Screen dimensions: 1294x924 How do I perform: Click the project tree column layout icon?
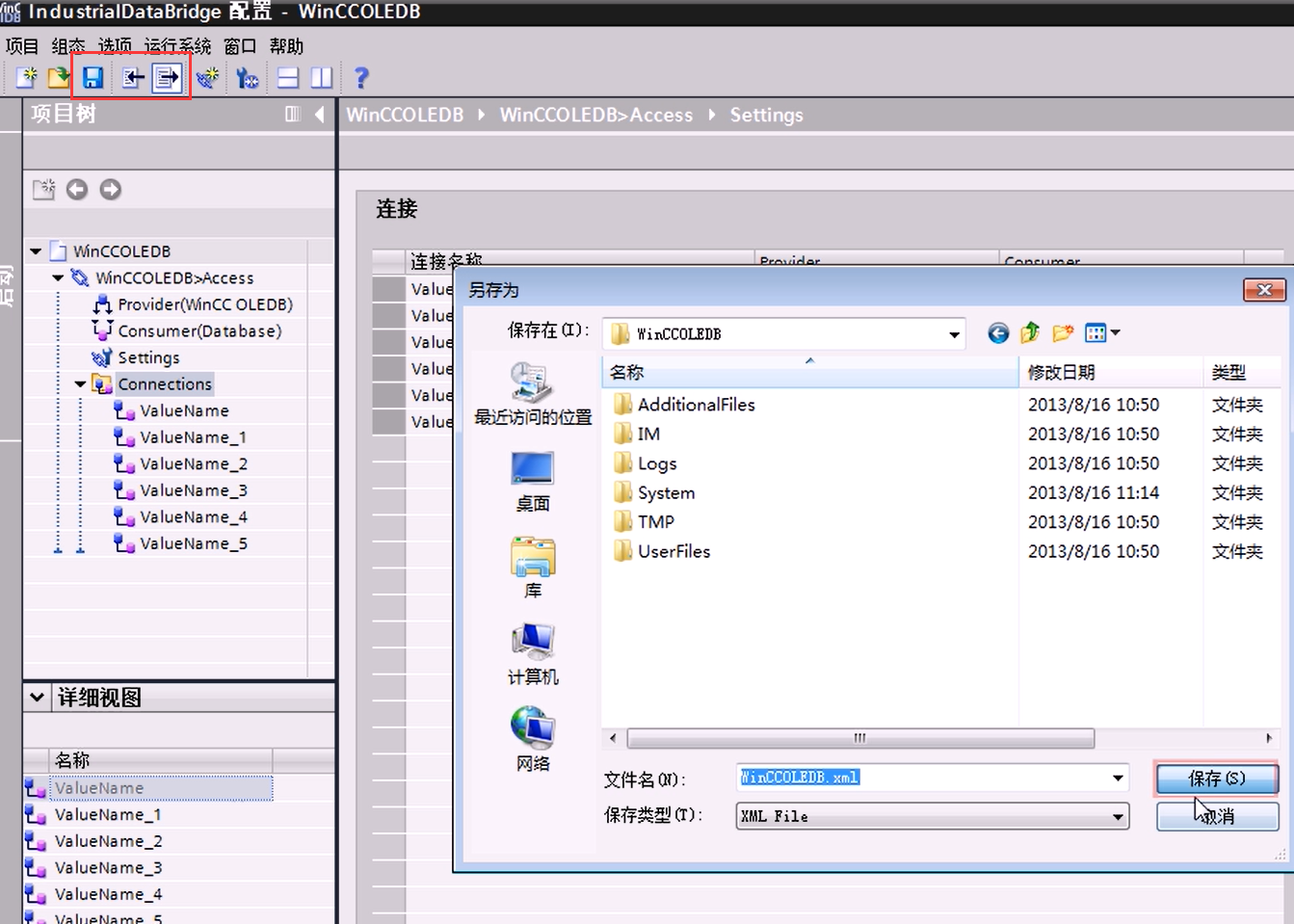tap(293, 115)
